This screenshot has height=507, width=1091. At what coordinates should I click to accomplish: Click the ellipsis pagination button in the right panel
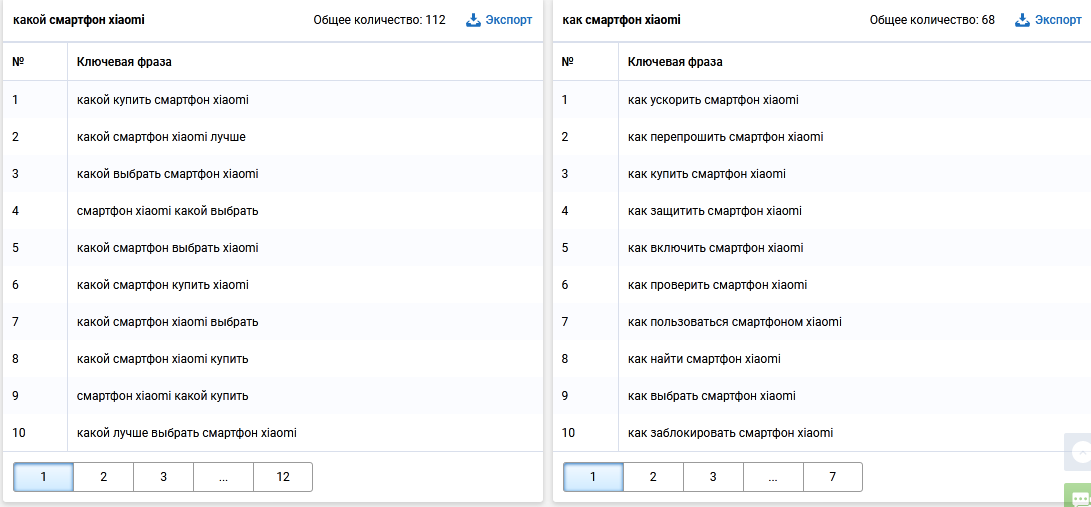click(772, 477)
